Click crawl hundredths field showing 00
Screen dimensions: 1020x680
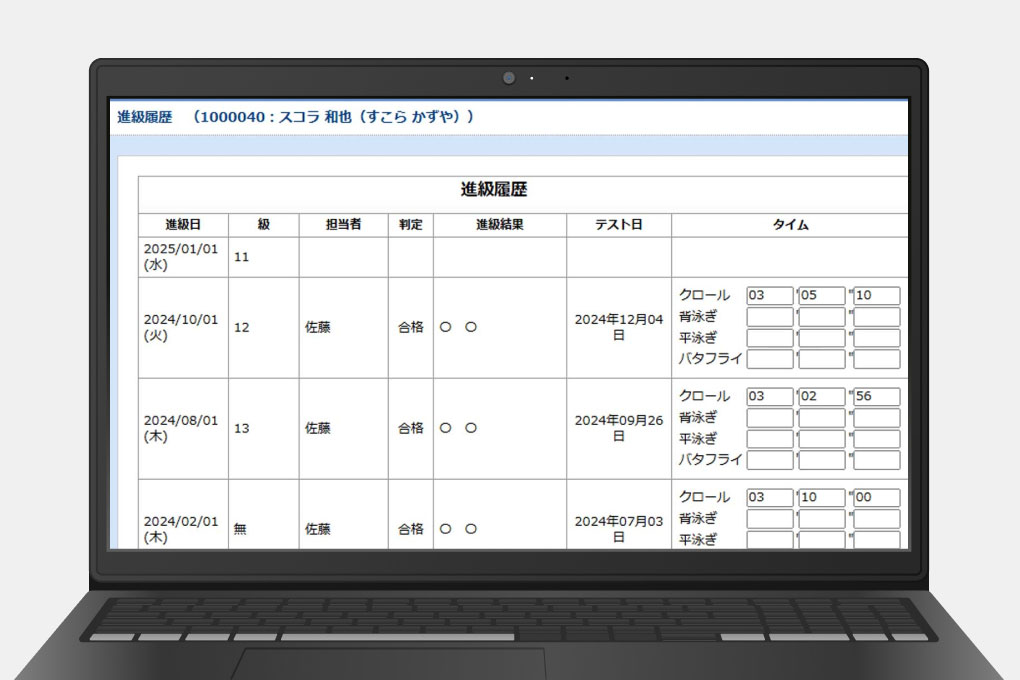tap(876, 497)
